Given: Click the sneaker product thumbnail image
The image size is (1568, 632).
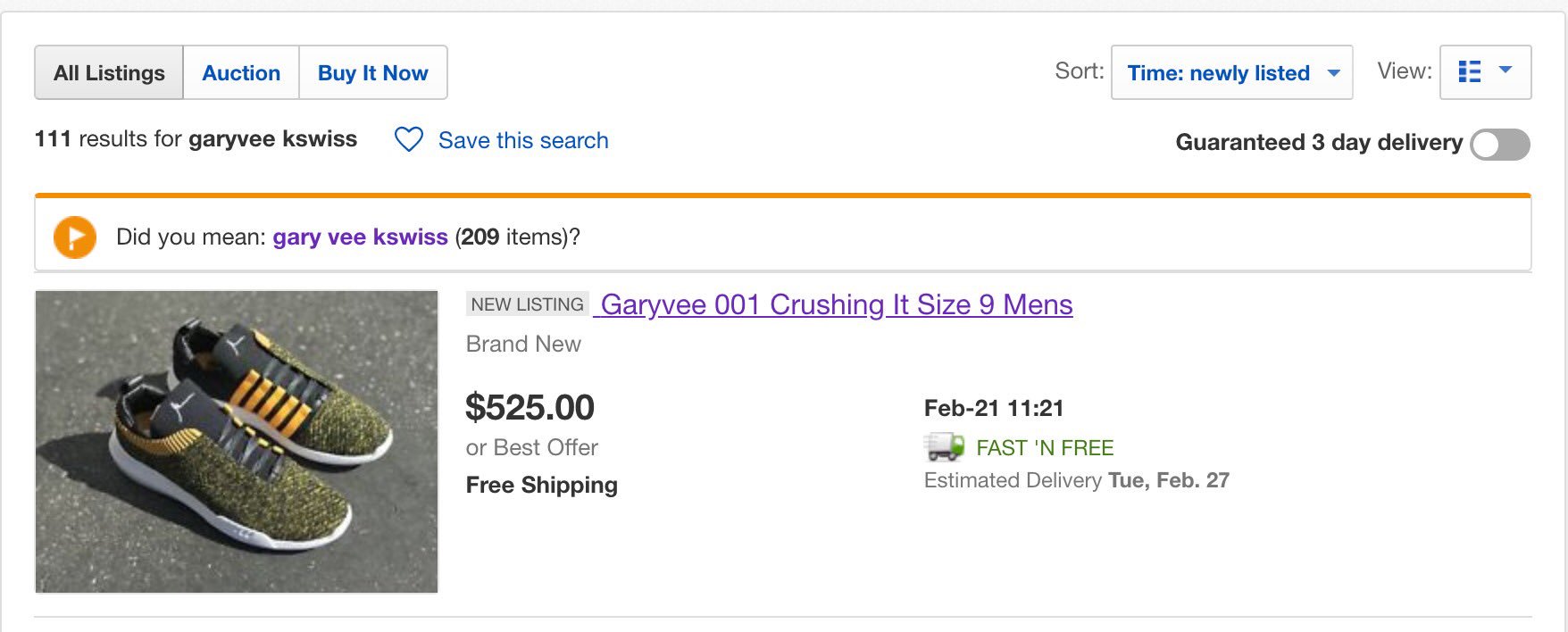Looking at the screenshot, I should tap(237, 441).
